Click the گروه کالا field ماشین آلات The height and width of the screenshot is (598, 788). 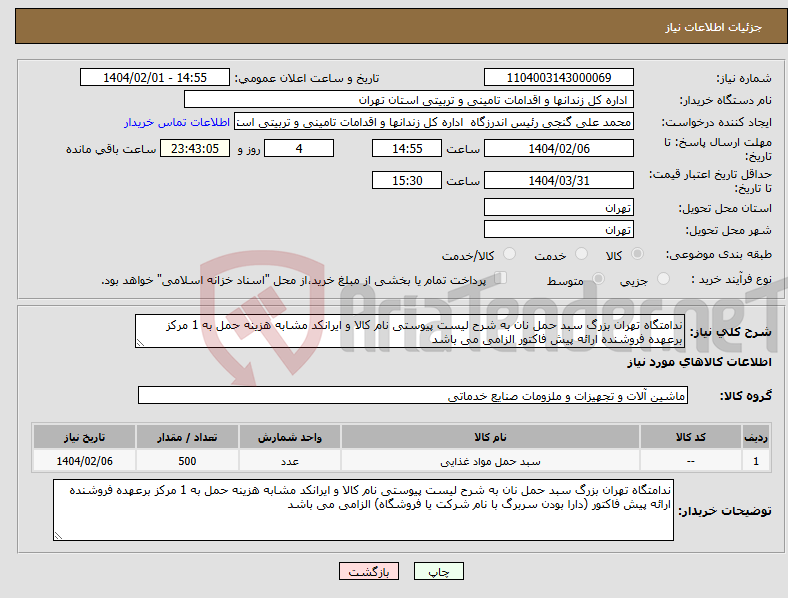413,395
